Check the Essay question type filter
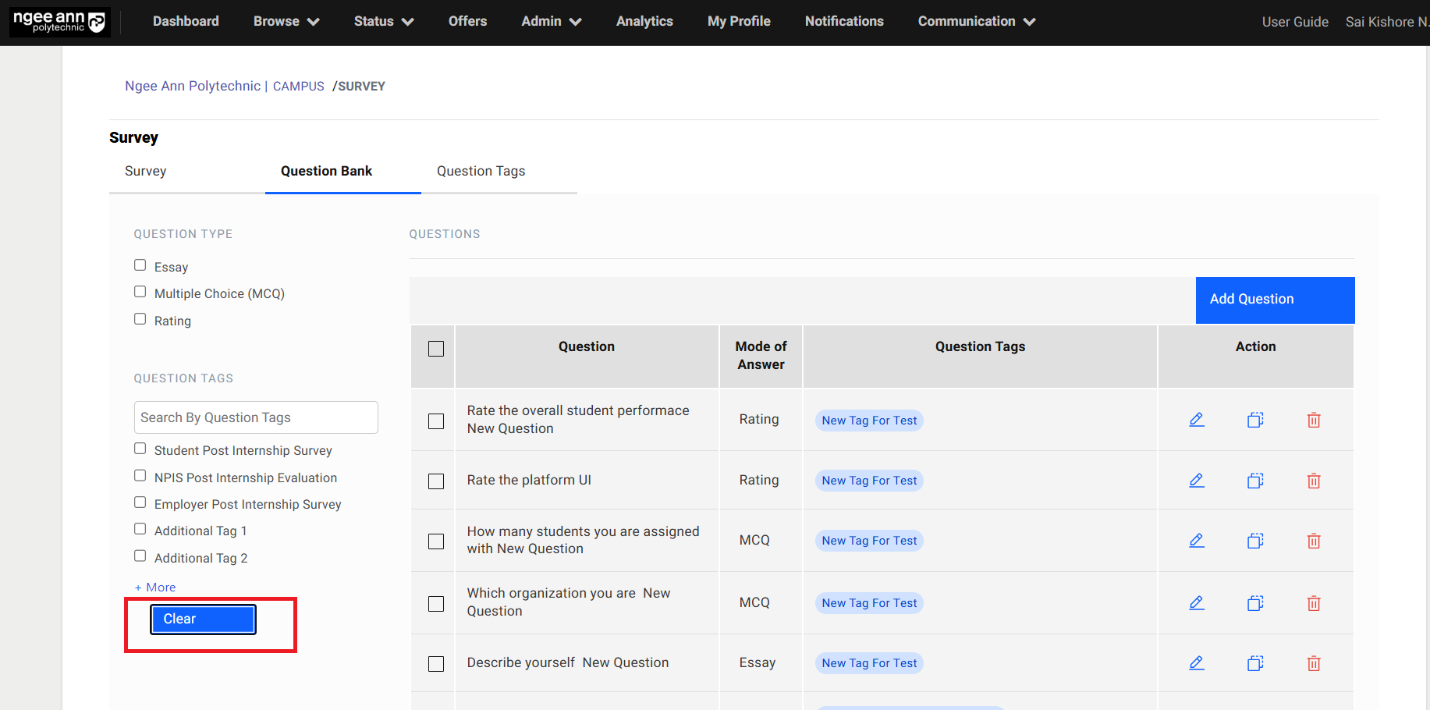1430x710 pixels. pos(140,266)
